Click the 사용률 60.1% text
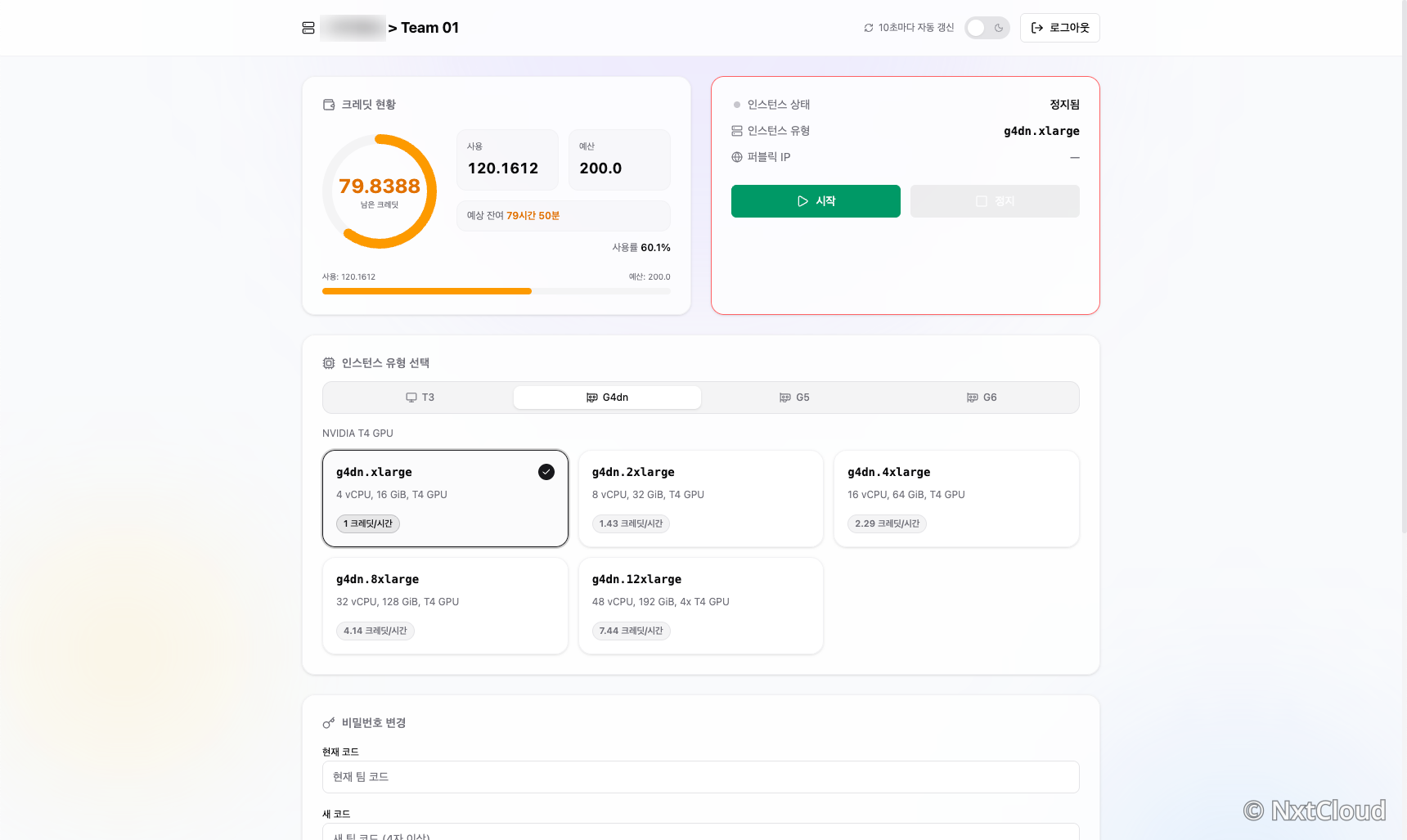1407x840 pixels. point(641,248)
